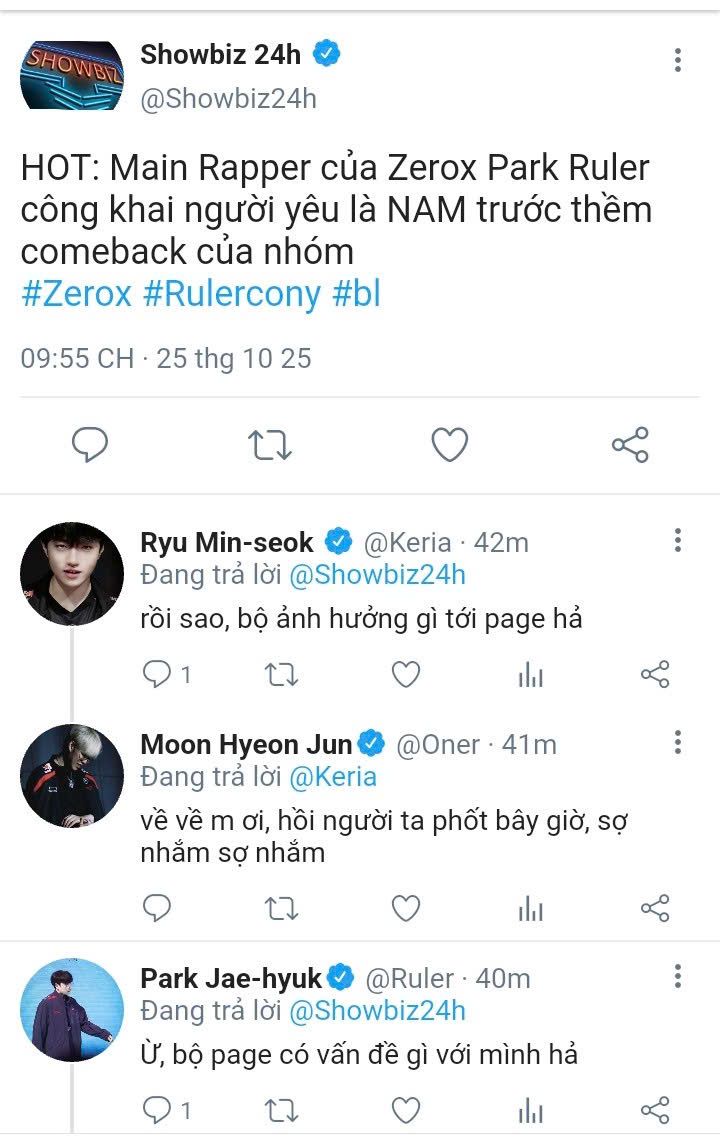Image resolution: width=720 pixels, height=1140 pixels.
Task: Open more options for Ryu Min-seok's reply
Action: coord(678,541)
